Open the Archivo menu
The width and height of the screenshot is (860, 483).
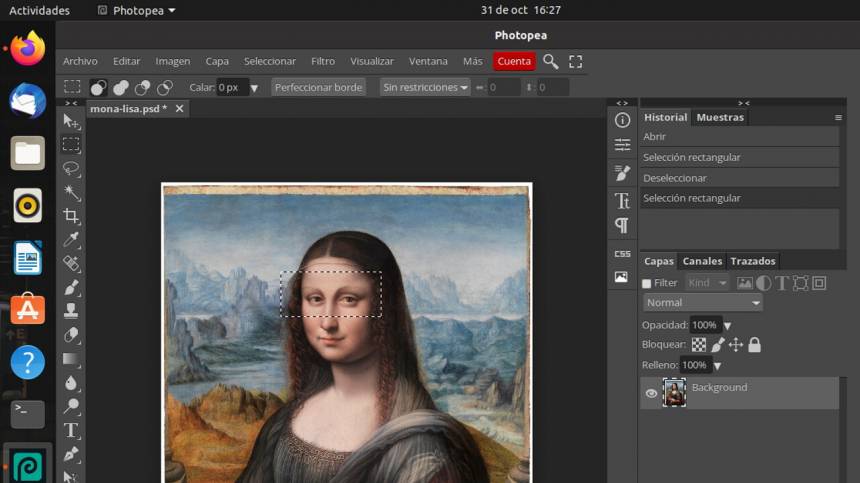click(x=80, y=61)
